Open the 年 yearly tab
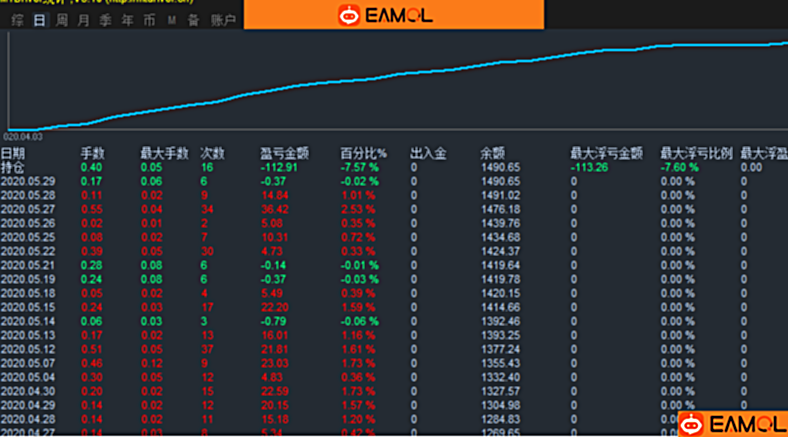The width and height of the screenshot is (788, 437). pos(126,20)
